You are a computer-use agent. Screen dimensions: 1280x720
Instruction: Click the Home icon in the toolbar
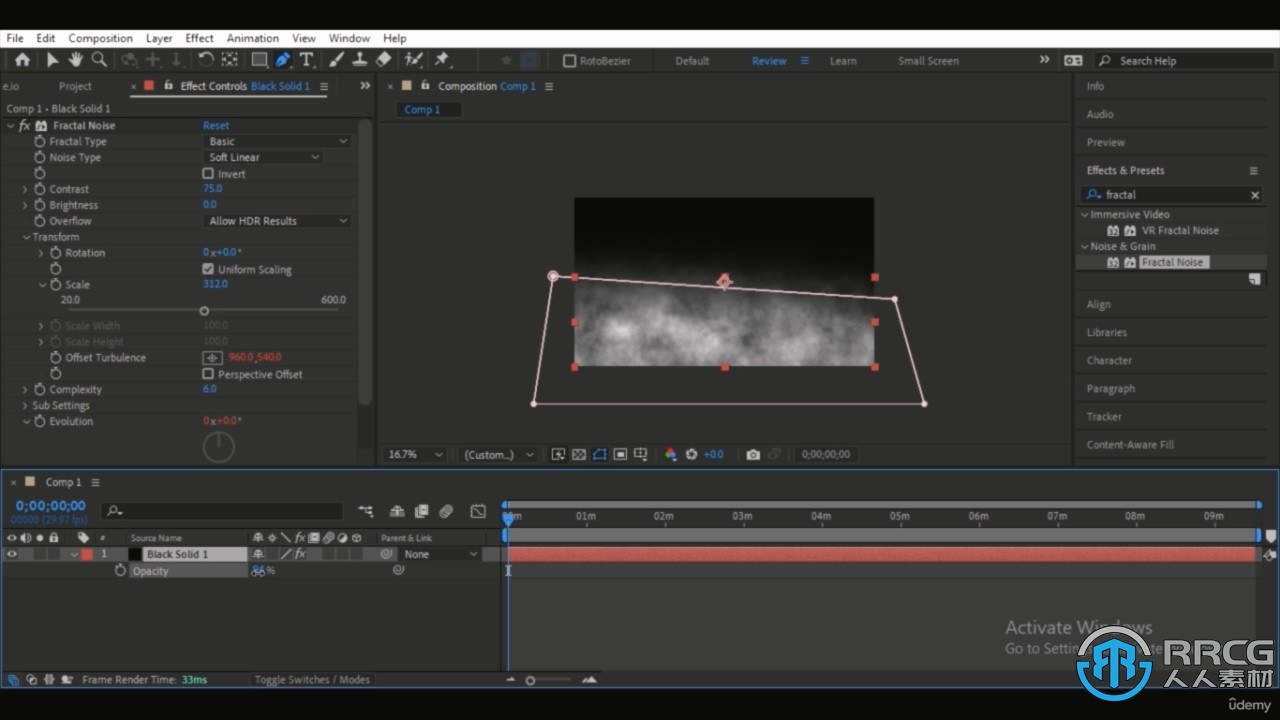[x=22, y=60]
